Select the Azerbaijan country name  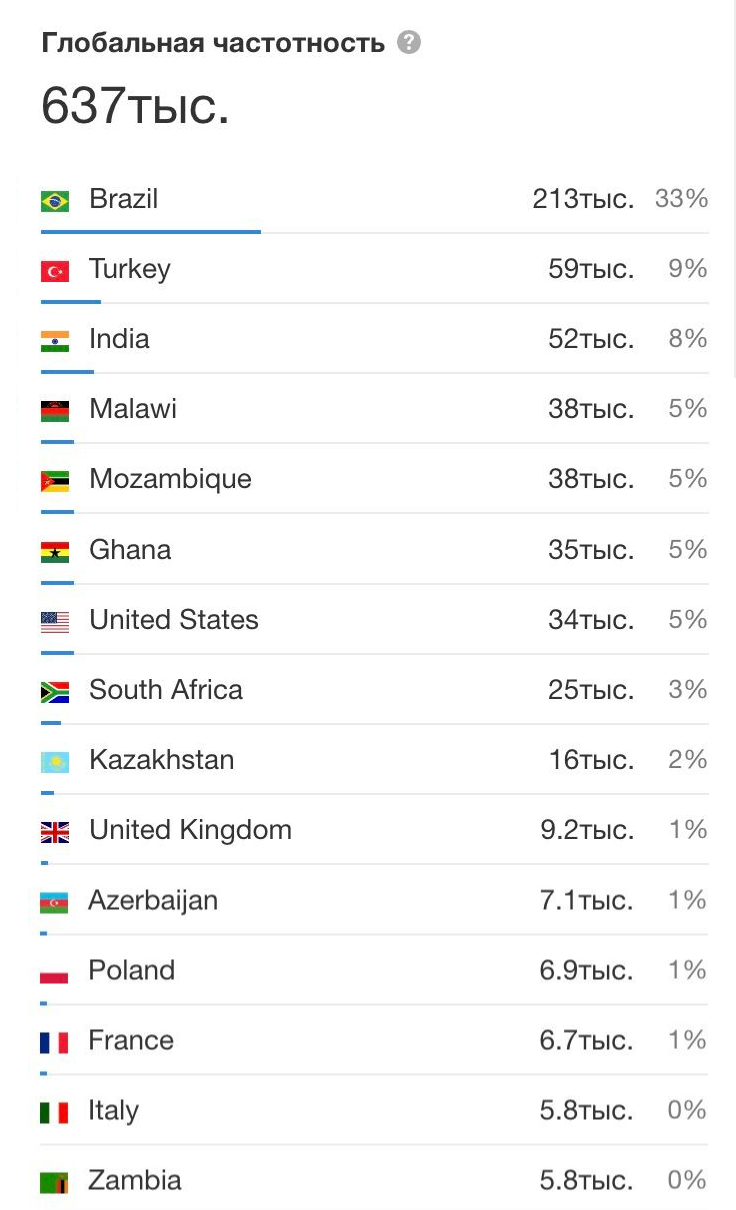click(153, 900)
